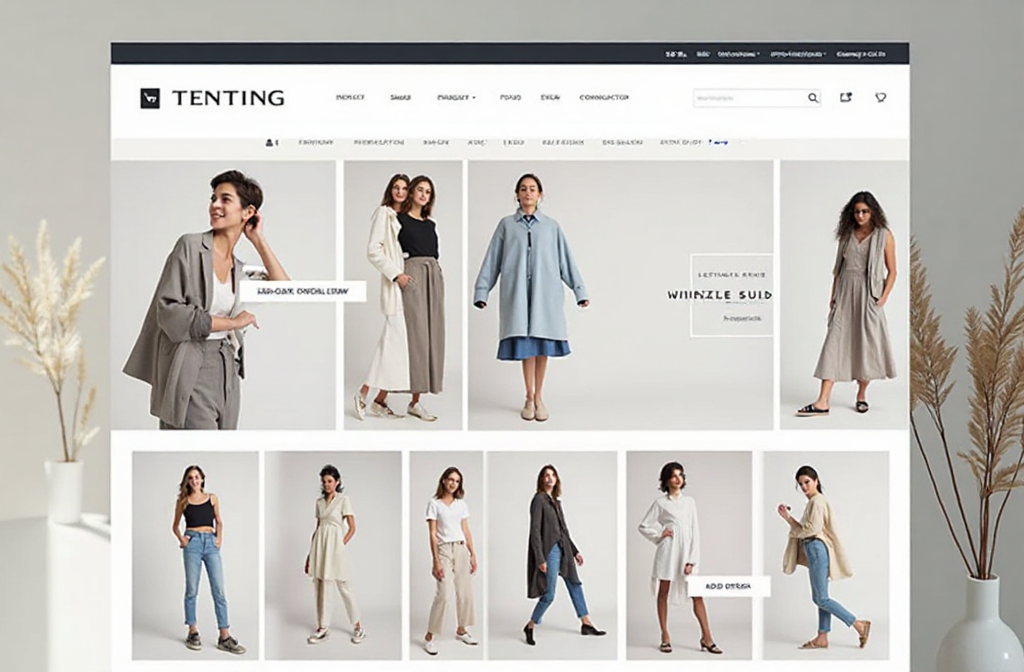1024x672 pixels.
Task: Open the wishlist heart icon in header
Action: click(x=880, y=97)
